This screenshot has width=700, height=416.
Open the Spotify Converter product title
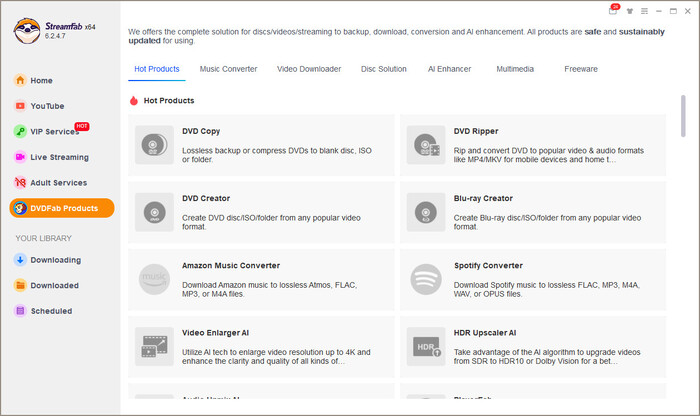click(488, 266)
